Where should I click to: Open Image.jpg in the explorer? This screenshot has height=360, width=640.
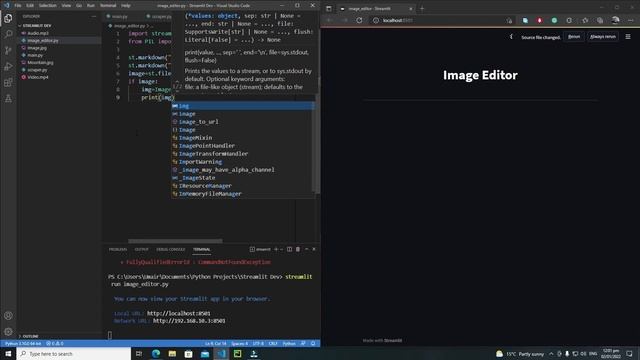coord(37,48)
